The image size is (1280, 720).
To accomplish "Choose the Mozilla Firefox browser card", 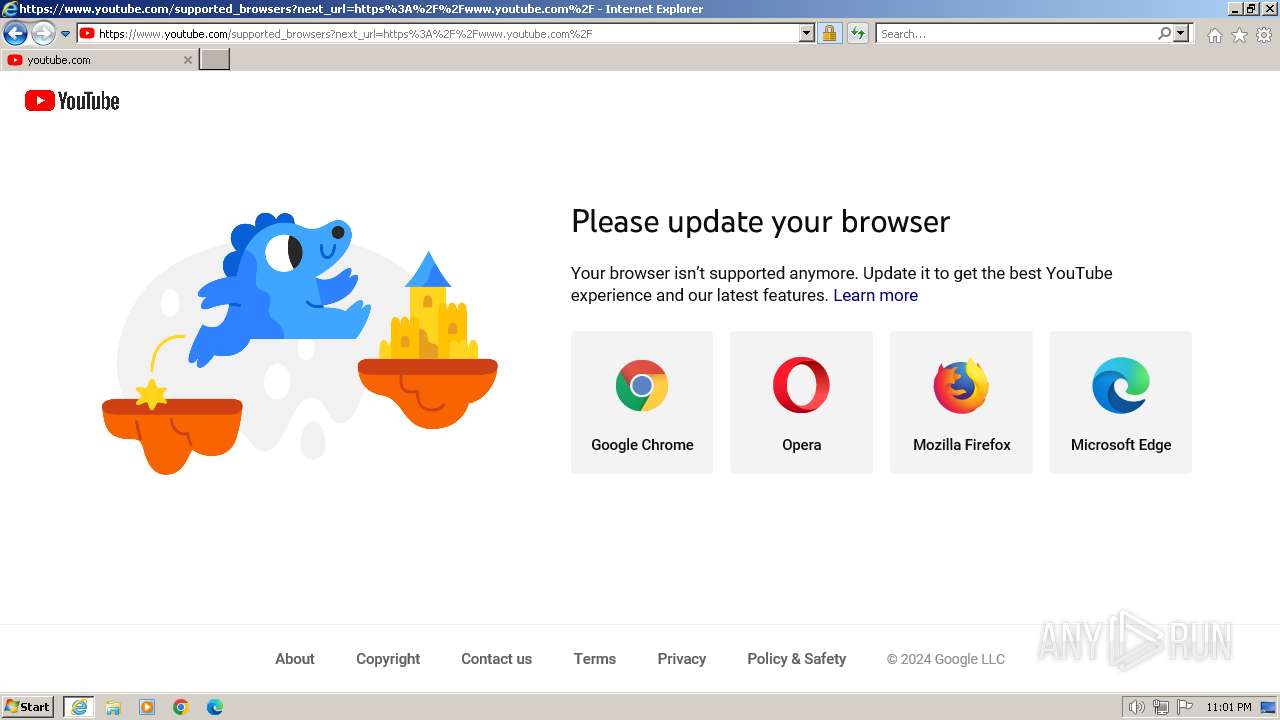I will pos(961,402).
